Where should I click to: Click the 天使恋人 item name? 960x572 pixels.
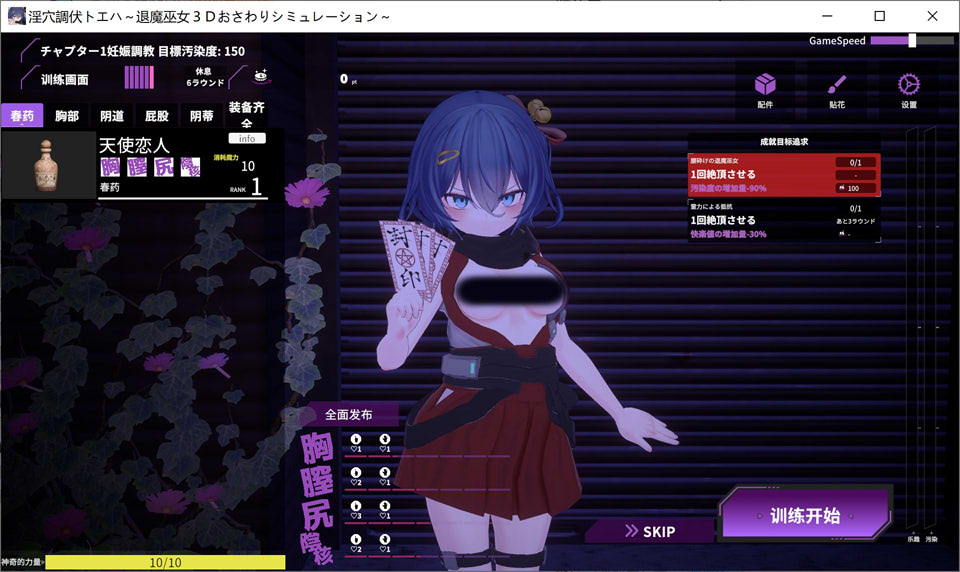coord(134,145)
